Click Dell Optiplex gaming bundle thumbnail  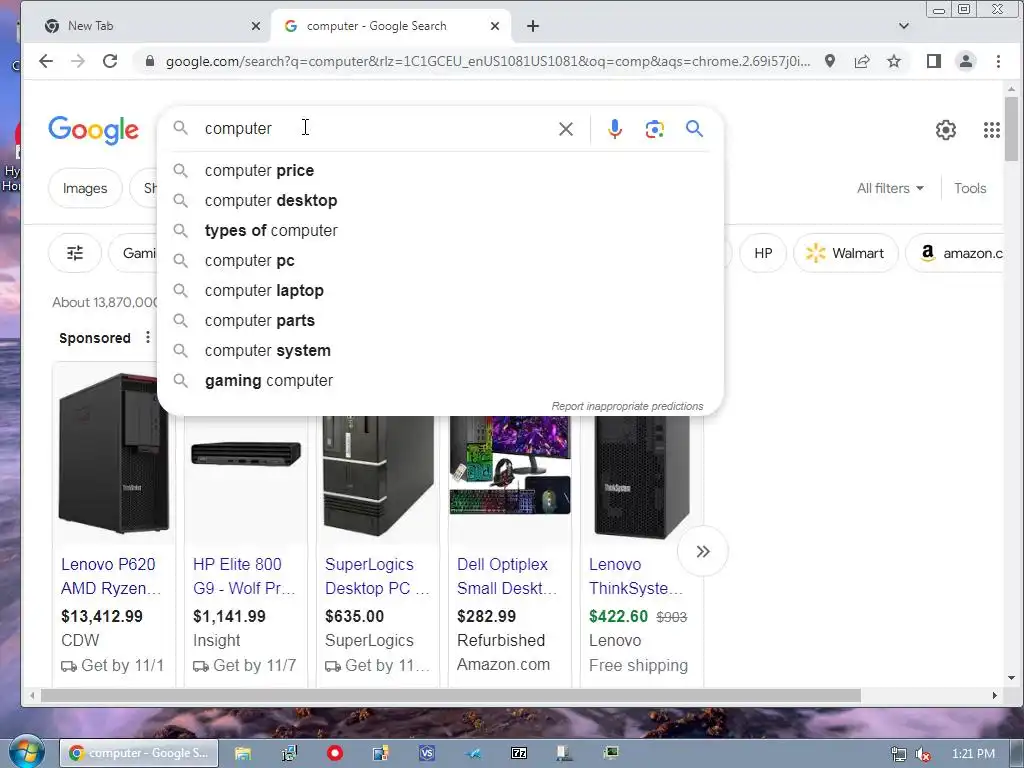[x=510, y=465]
